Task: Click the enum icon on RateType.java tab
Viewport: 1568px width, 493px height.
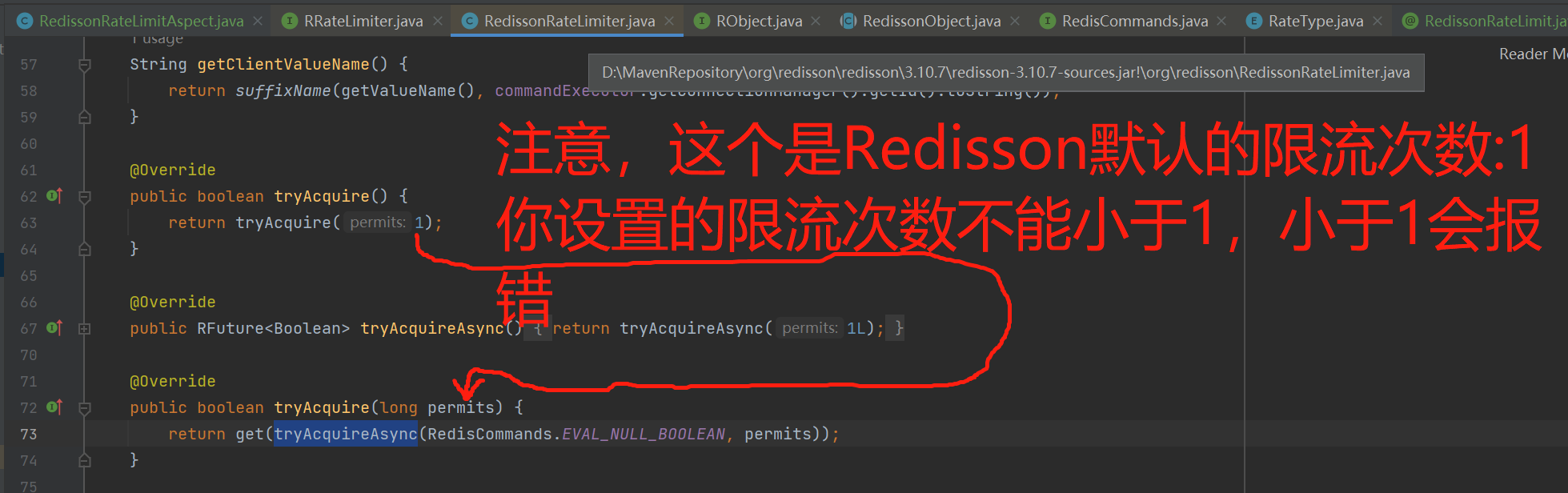Action: point(1254,21)
